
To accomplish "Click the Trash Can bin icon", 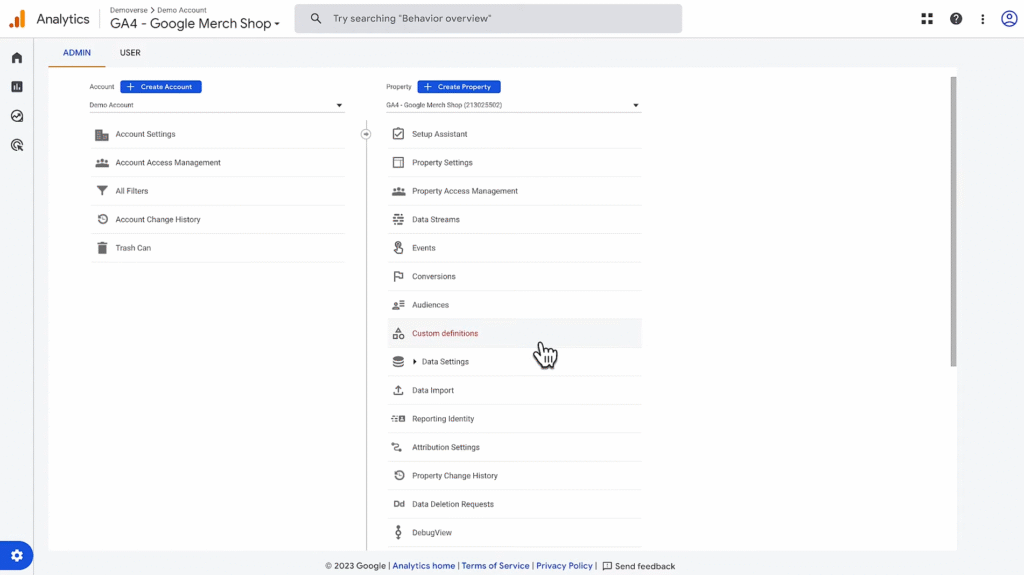I will pos(102,248).
